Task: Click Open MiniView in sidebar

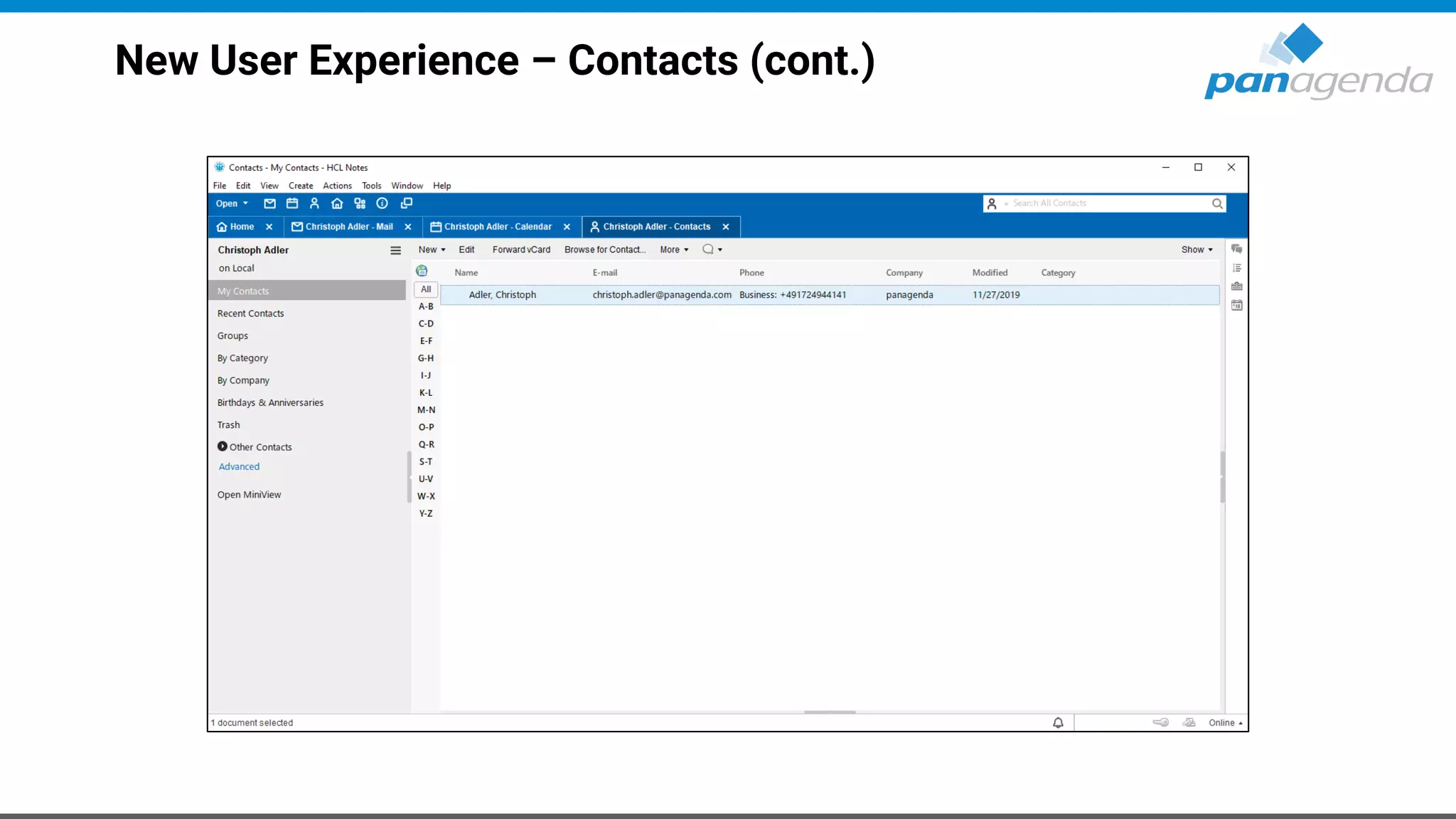Action: 249,495
